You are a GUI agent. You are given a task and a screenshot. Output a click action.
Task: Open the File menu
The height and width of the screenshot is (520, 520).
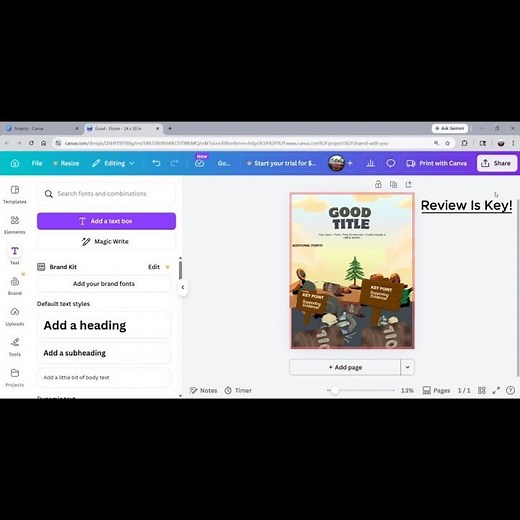(x=37, y=163)
